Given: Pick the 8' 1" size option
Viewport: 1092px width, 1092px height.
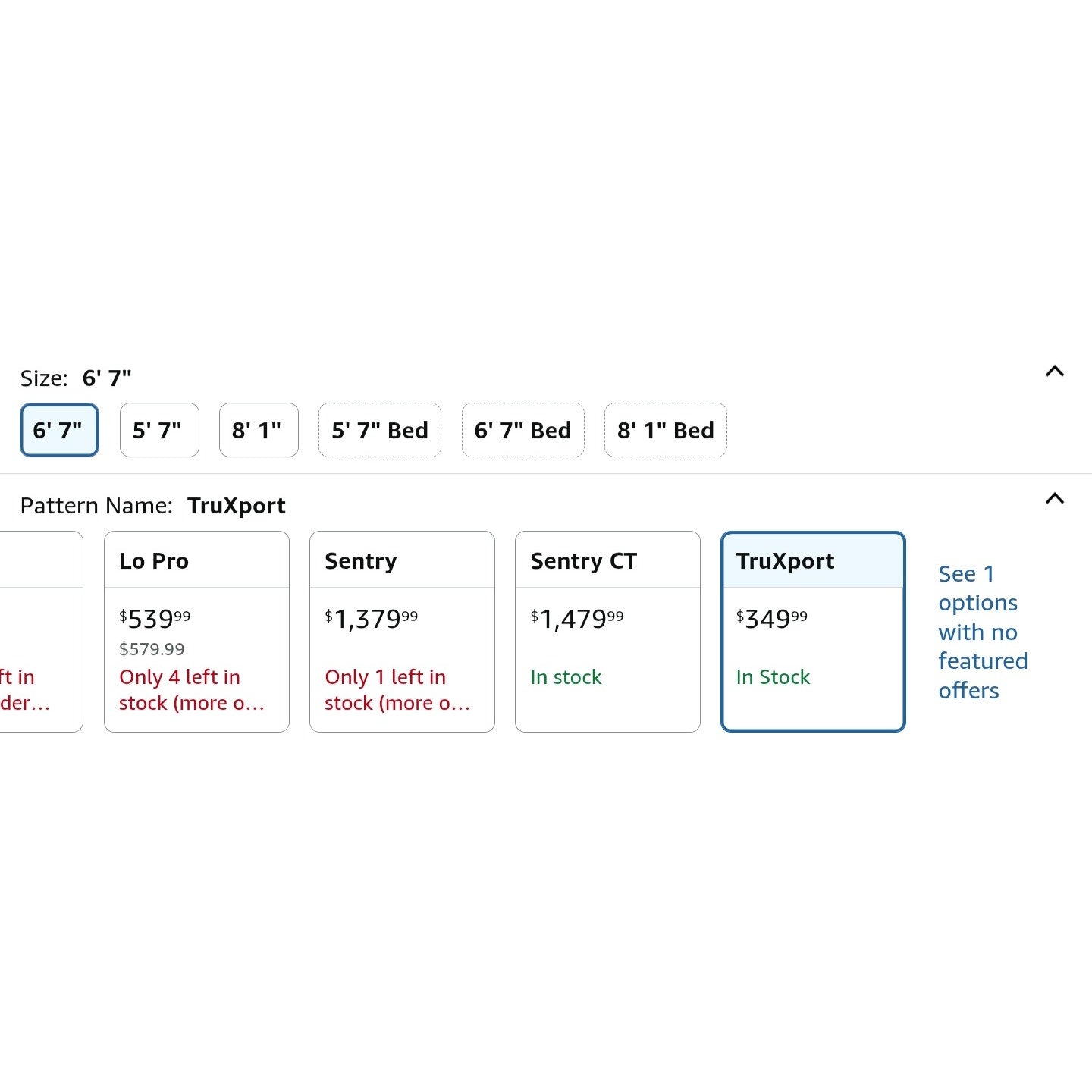Looking at the screenshot, I should 259,430.
